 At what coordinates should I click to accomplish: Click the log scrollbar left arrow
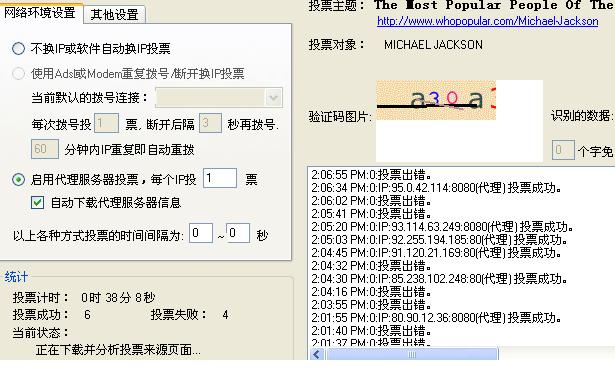(x=317, y=355)
